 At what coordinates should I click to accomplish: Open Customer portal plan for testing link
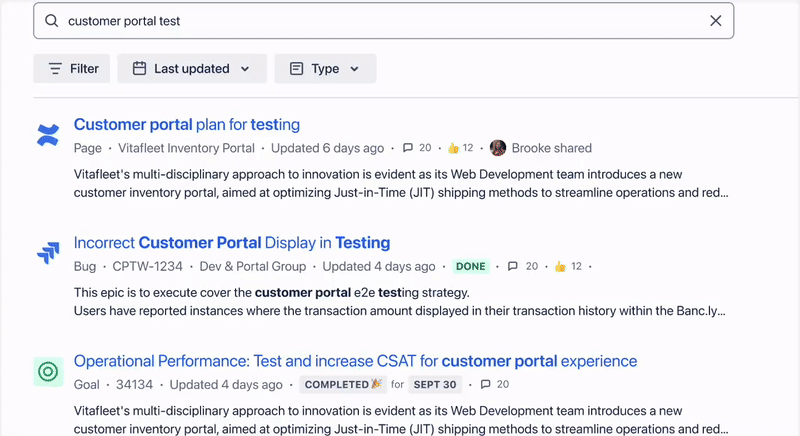pyautogui.click(x=187, y=124)
